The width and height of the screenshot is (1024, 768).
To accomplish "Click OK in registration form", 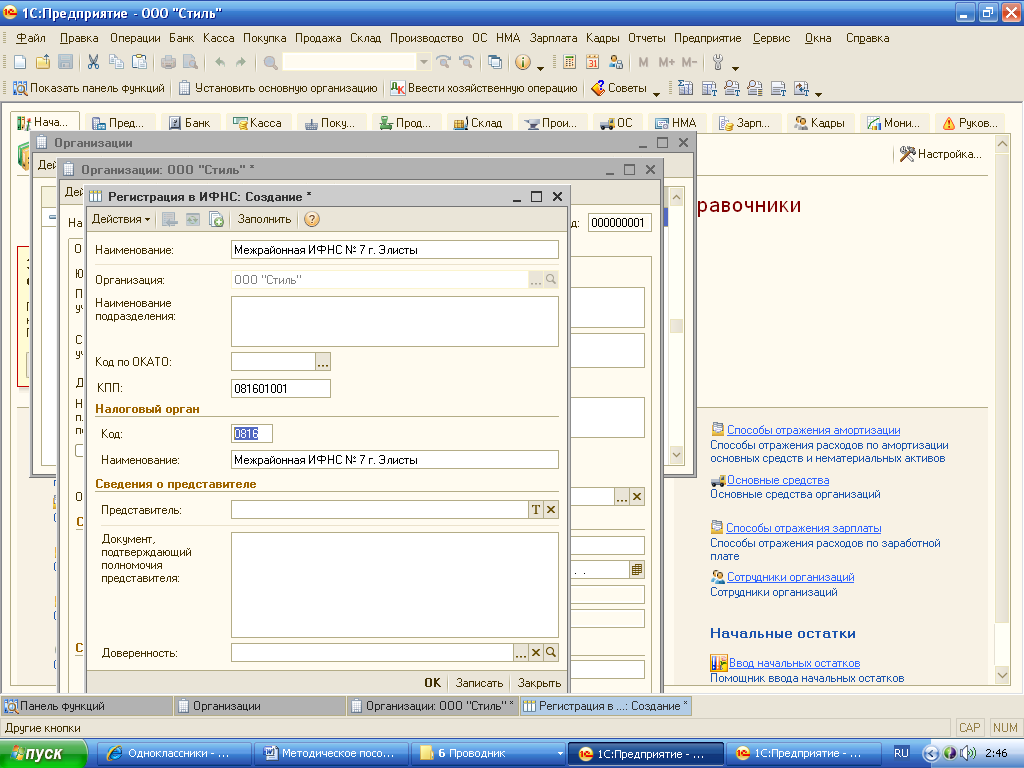I will [x=432, y=682].
